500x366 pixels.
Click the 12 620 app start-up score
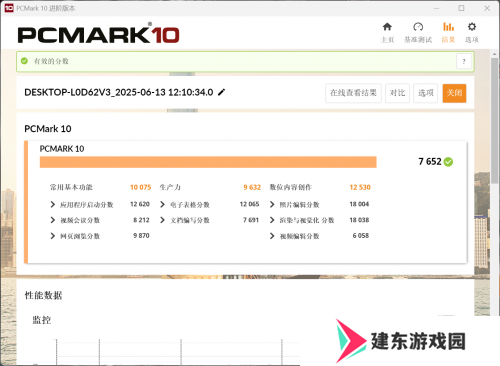pos(140,204)
